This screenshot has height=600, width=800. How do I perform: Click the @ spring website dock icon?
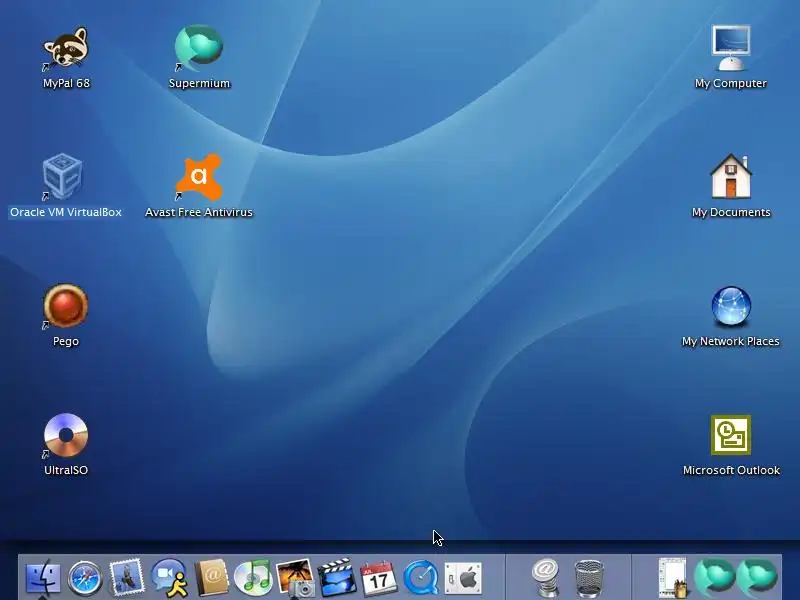click(x=545, y=578)
